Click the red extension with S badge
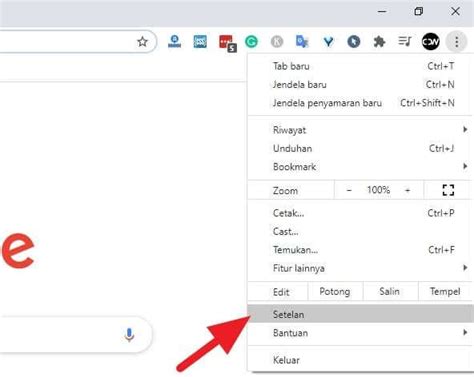This screenshot has width=474, height=377. point(227,43)
